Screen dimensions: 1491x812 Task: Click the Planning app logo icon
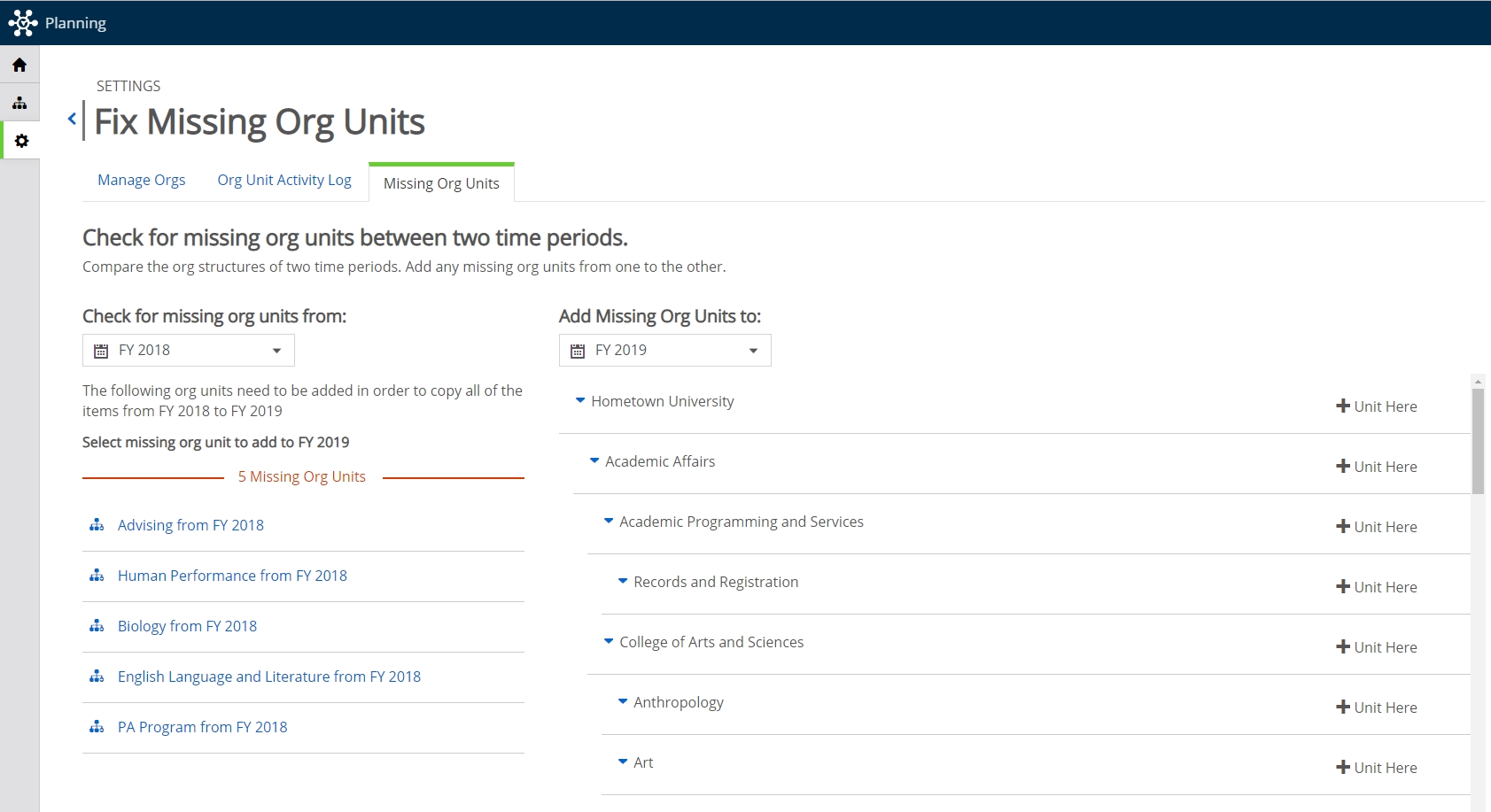click(22, 23)
